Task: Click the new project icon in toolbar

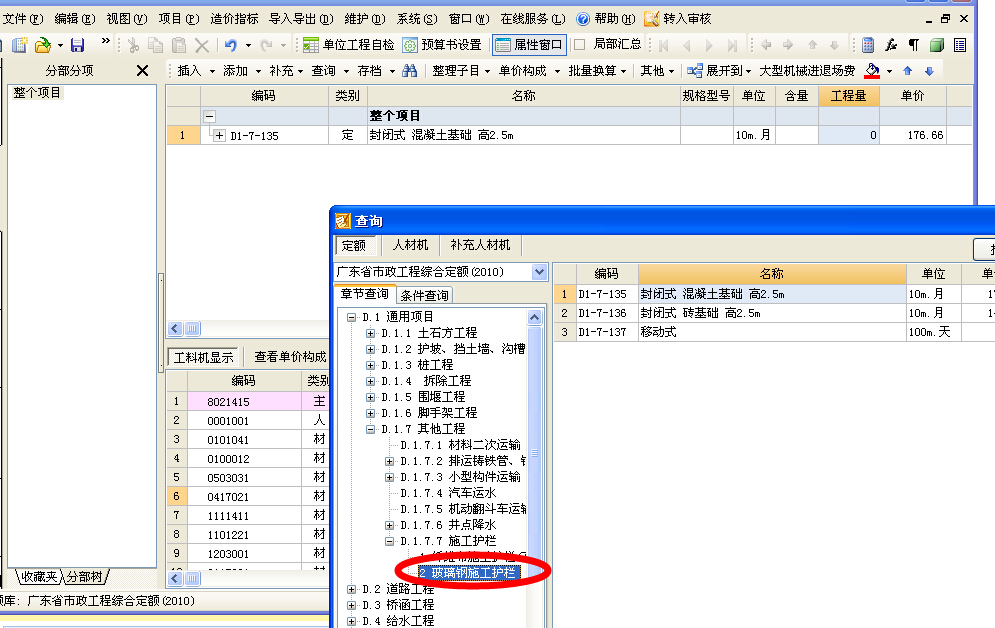Action: click(20, 45)
